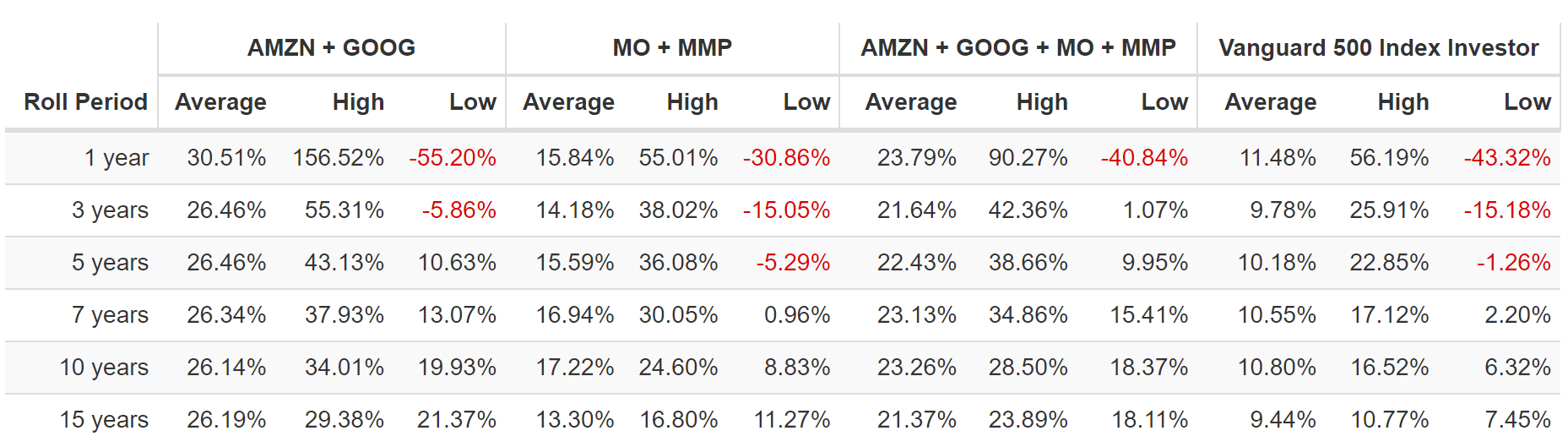
Task: Click the 15 years row label
Action: pos(104,420)
